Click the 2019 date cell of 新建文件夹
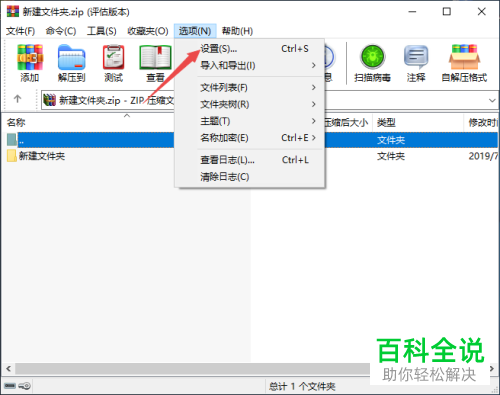 pos(483,156)
